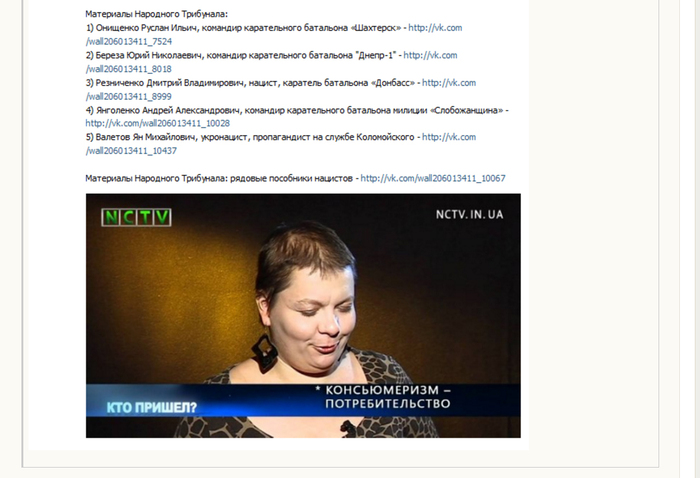Viewport: 700px width, 478px height.
Task: Open link vk.com/wall206013411_10028
Action: coord(158,123)
